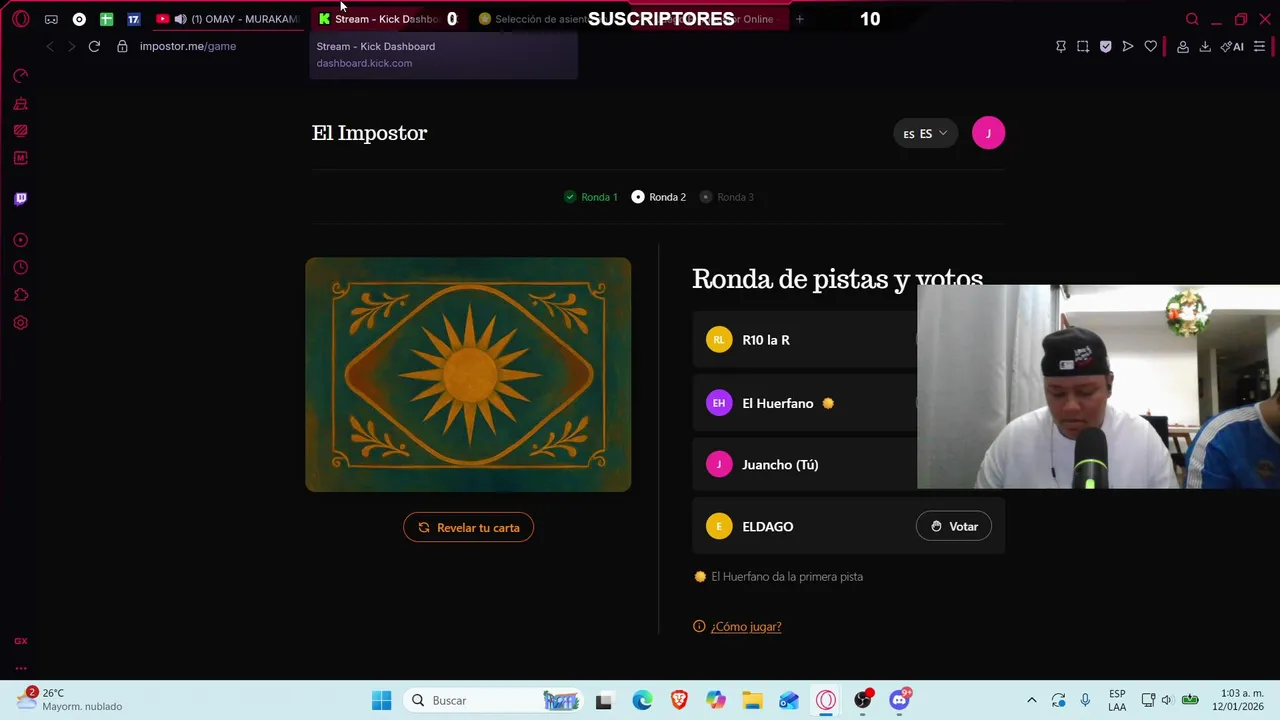The height and width of the screenshot is (720, 1280).
Task: Open History clock icon in the sidebar
Action: 20,267
